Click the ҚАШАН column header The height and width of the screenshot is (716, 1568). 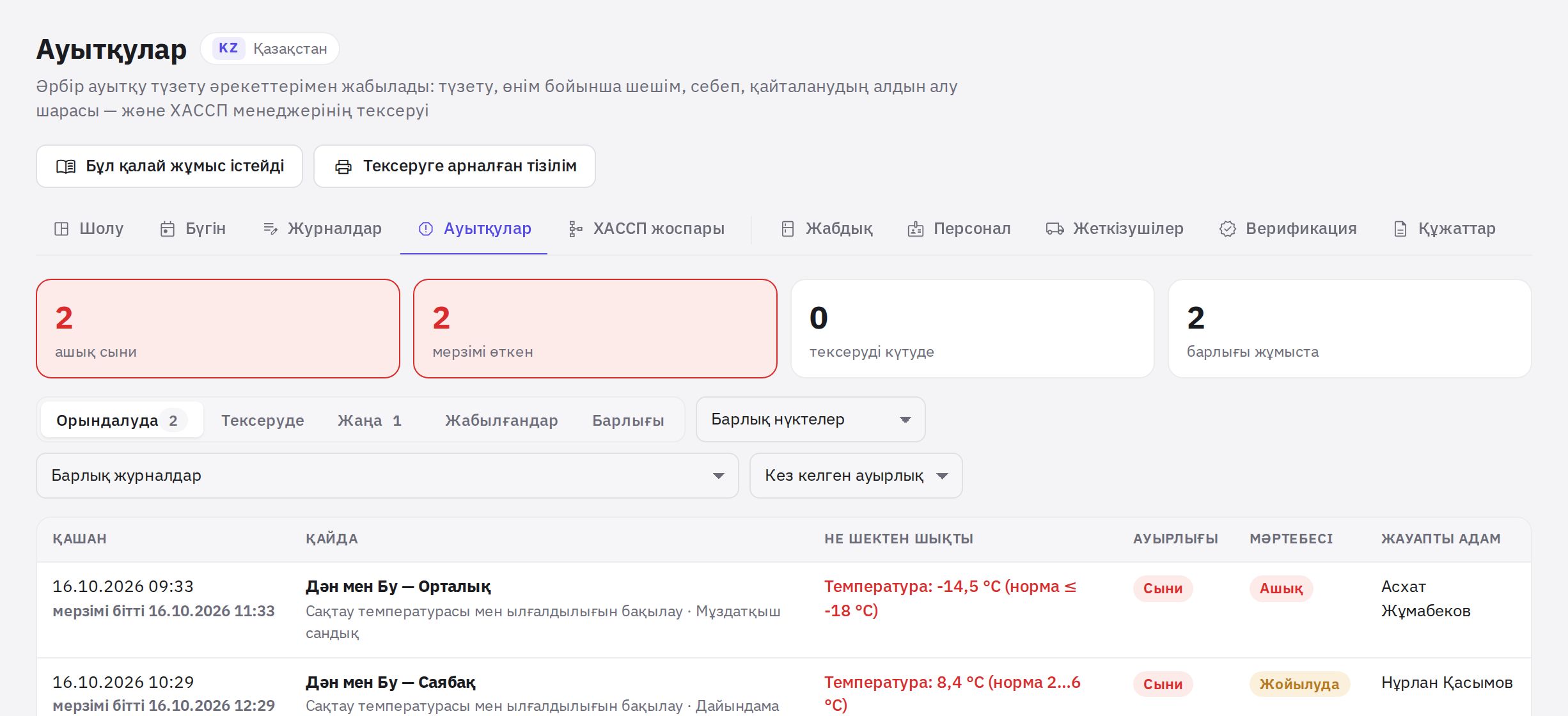[79, 539]
